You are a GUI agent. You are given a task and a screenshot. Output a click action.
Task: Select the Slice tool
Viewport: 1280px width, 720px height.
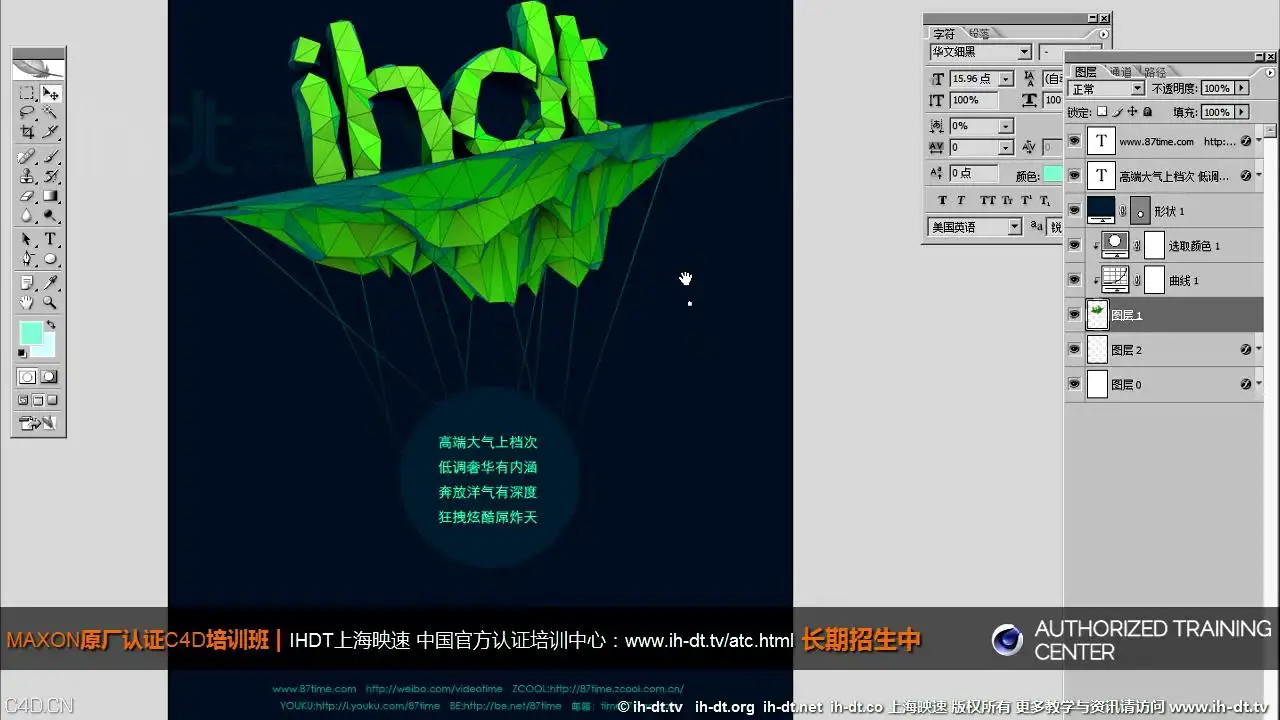(50, 131)
